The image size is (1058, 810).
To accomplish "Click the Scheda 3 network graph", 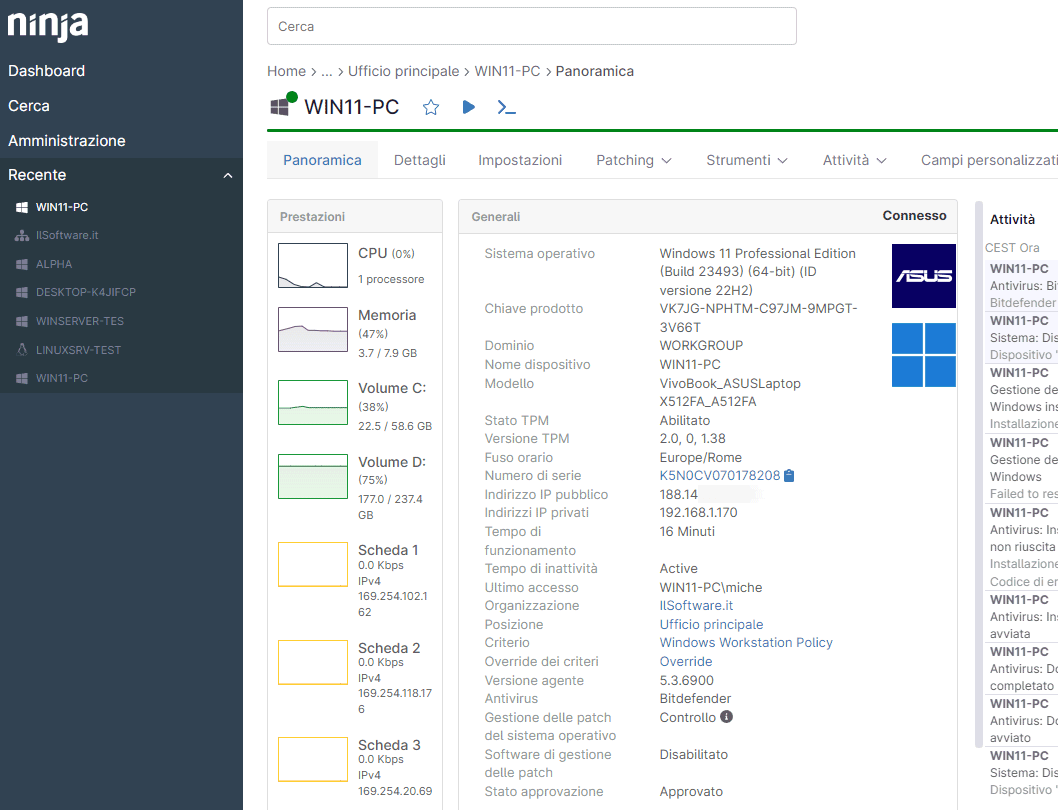I will [313, 759].
